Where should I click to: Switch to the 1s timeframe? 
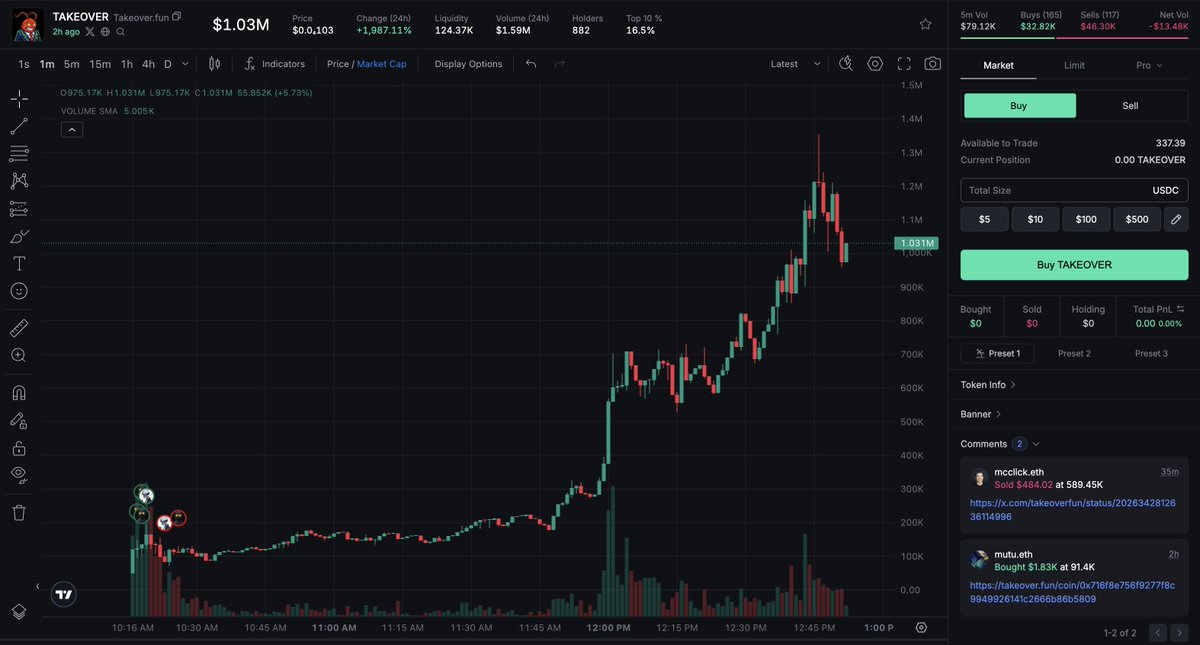(x=23, y=64)
